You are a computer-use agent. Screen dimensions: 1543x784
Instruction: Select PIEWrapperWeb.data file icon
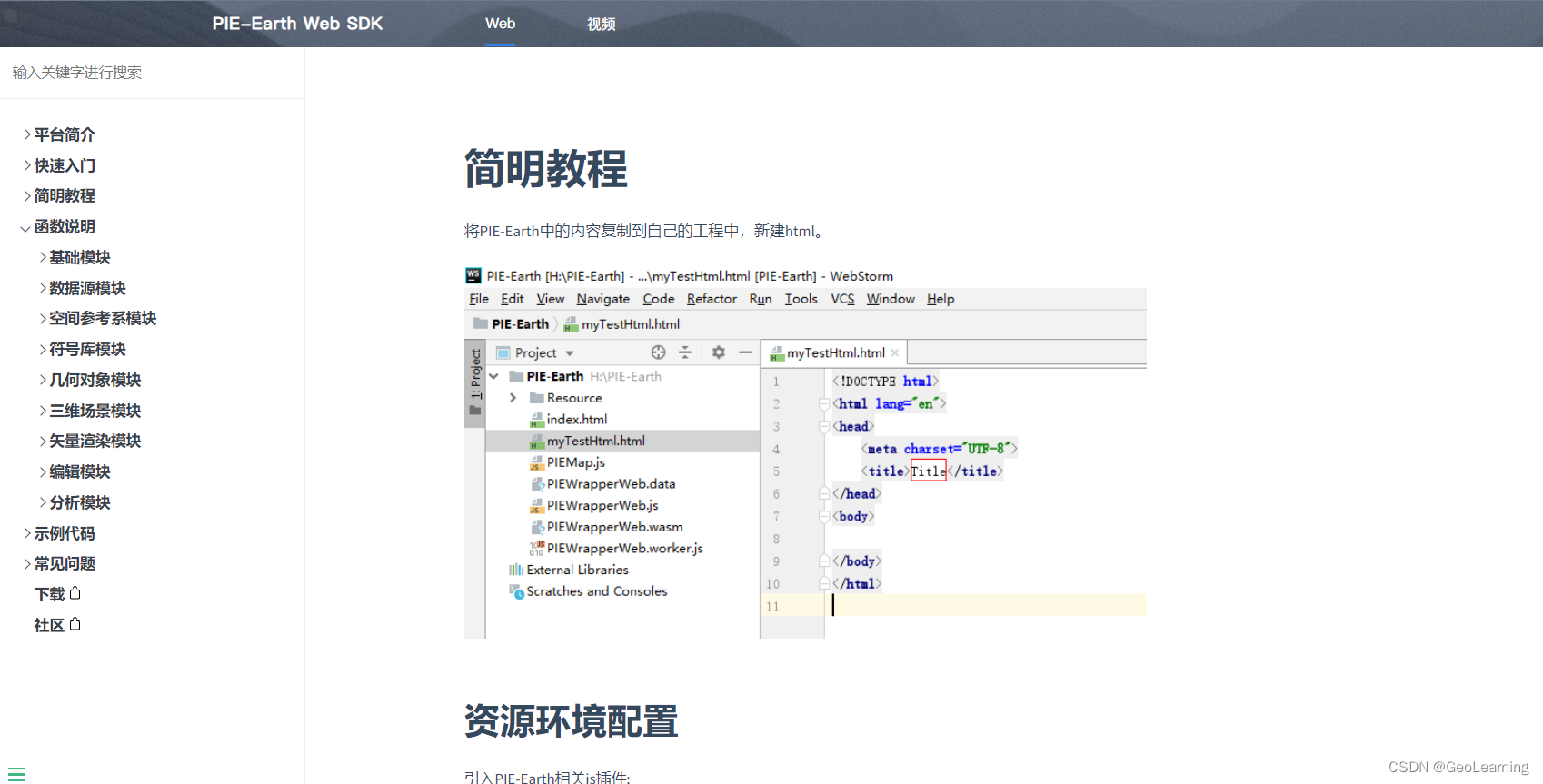point(537,484)
